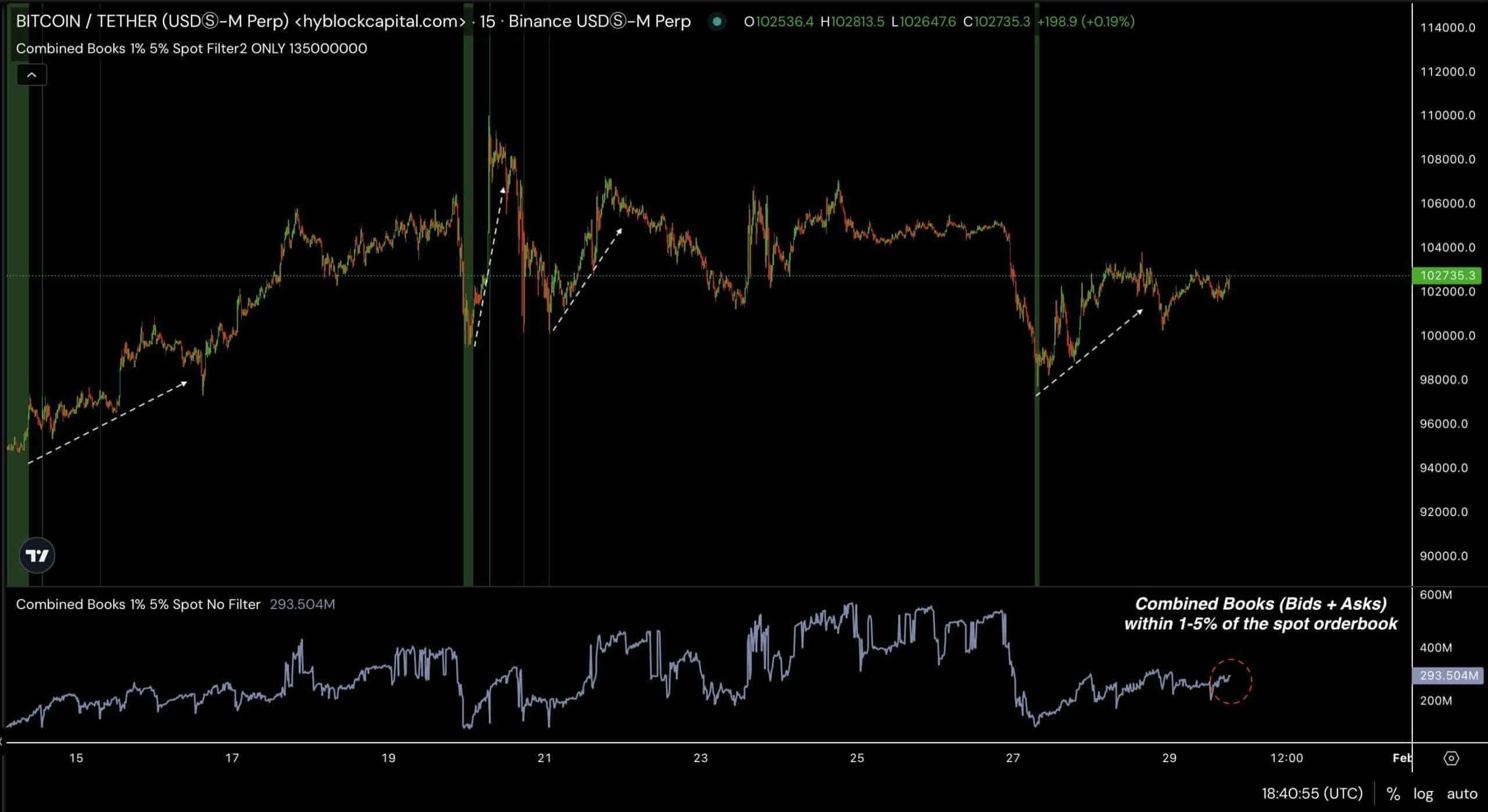Select the Combined Books text annotation
This screenshot has width=1488, height=812.
(1260, 614)
